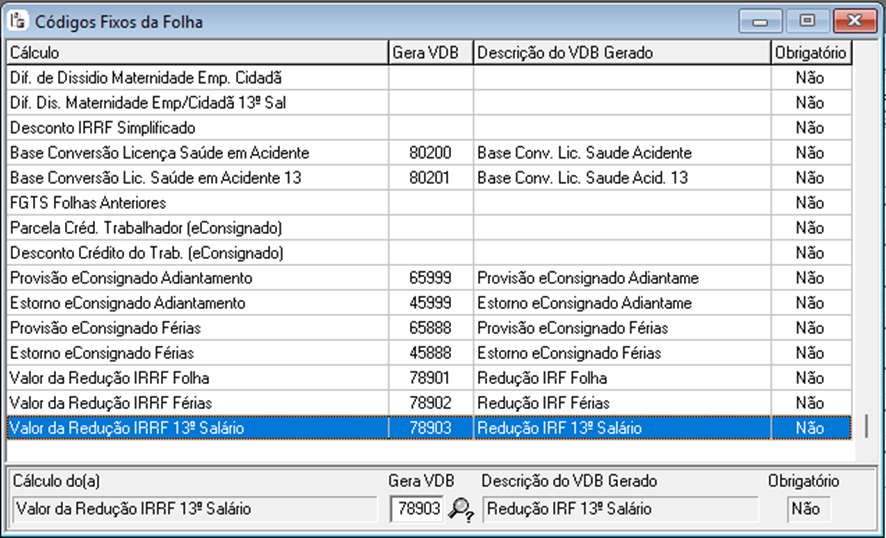Click VDB code 80200 cell
The width and height of the screenshot is (886, 538).
[x=430, y=153]
